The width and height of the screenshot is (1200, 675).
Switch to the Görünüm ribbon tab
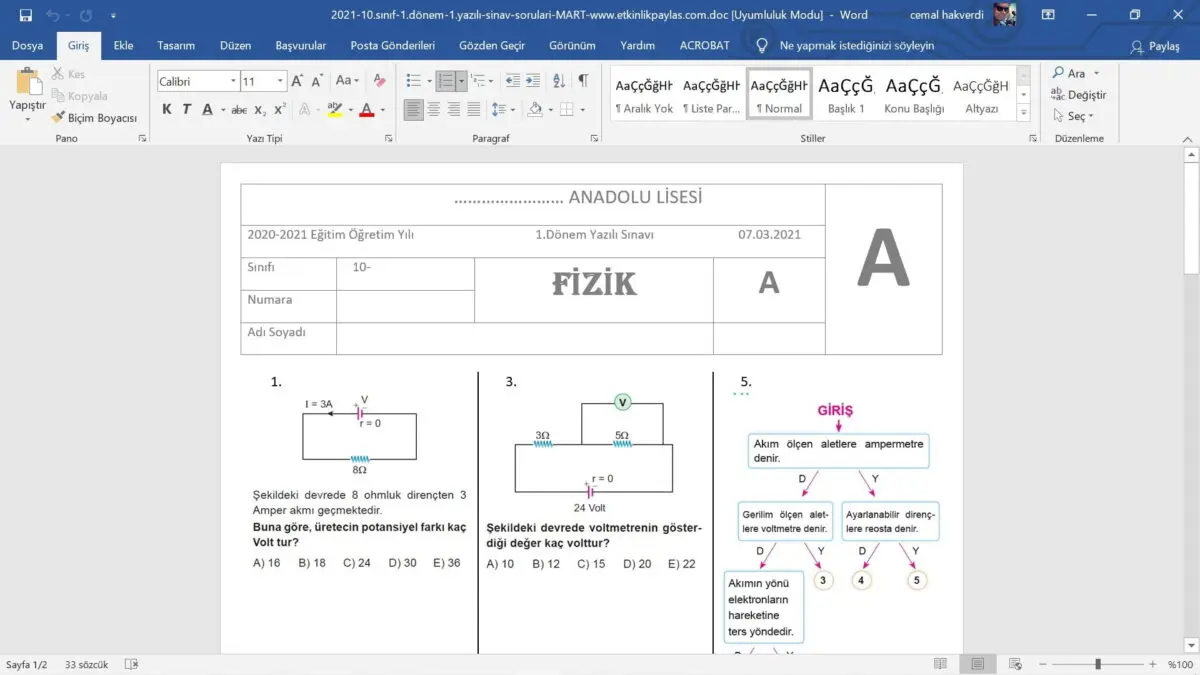tap(572, 46)
